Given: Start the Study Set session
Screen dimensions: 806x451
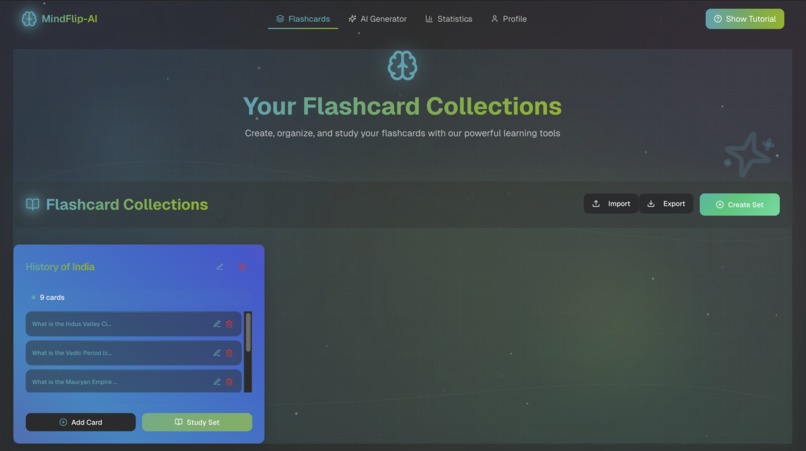Looking at the screenshot, I should coord(197,422).
